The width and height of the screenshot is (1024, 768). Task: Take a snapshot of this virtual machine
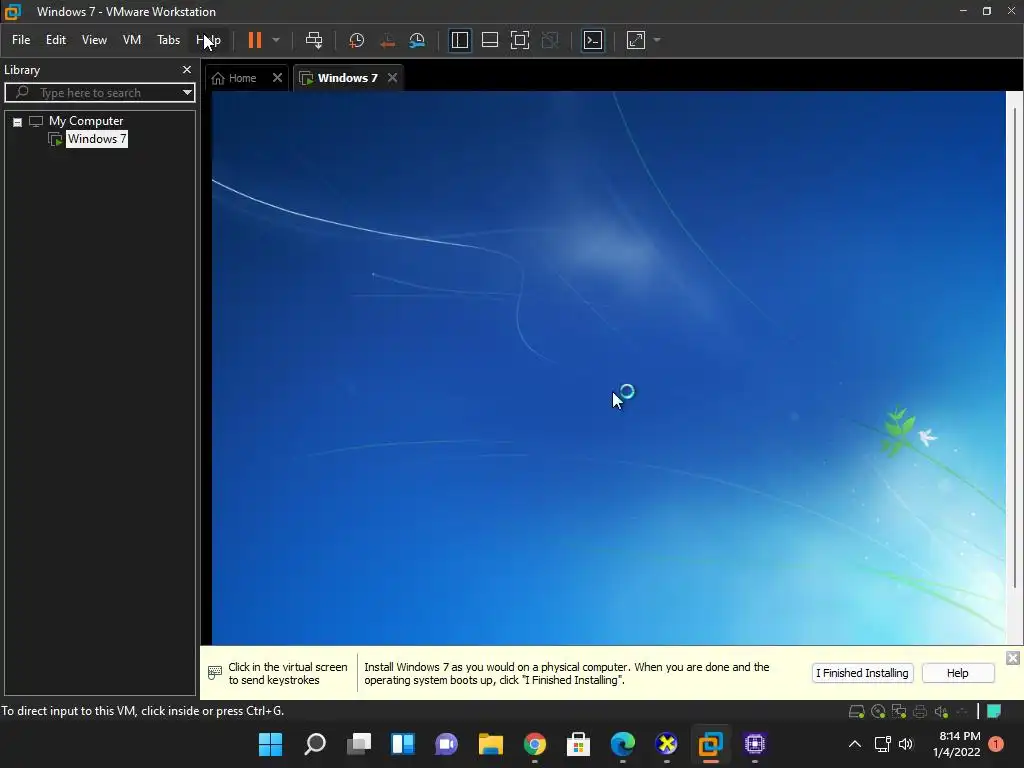357,40
